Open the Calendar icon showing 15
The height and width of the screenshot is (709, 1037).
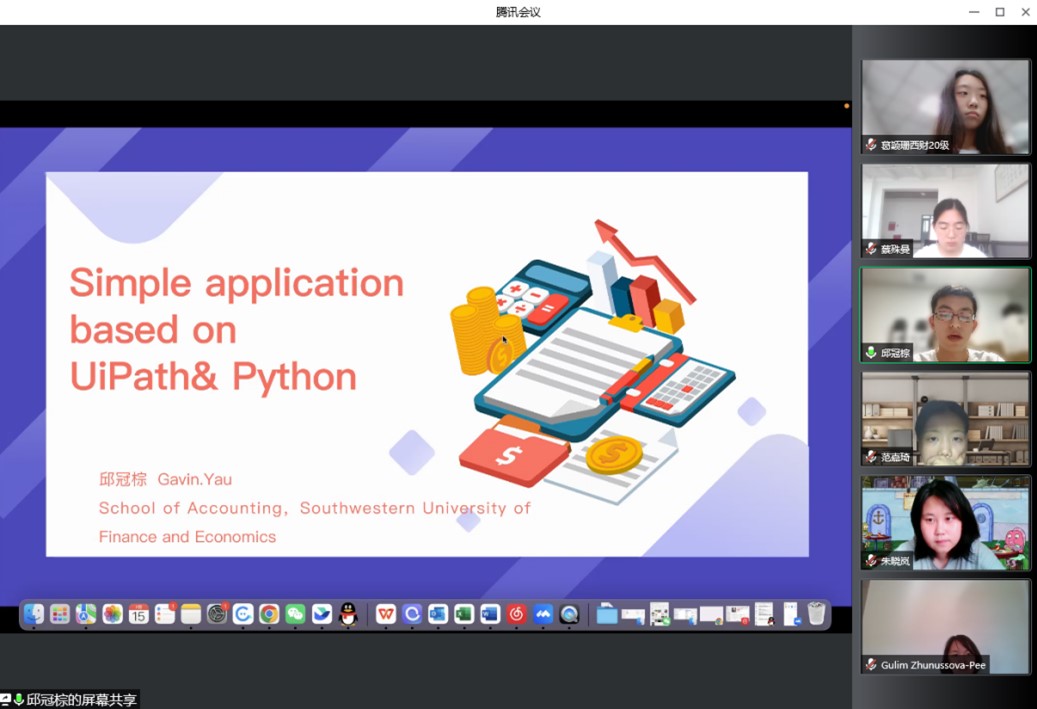pyautogui.click(x=139, y=614)
